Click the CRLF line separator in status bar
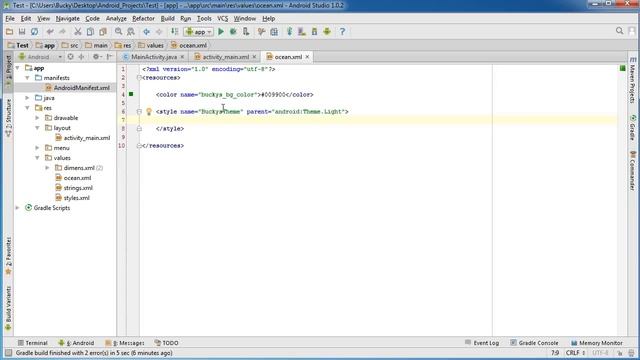Image resolution: width=640 pixels, height=360 pixels. 576,353
